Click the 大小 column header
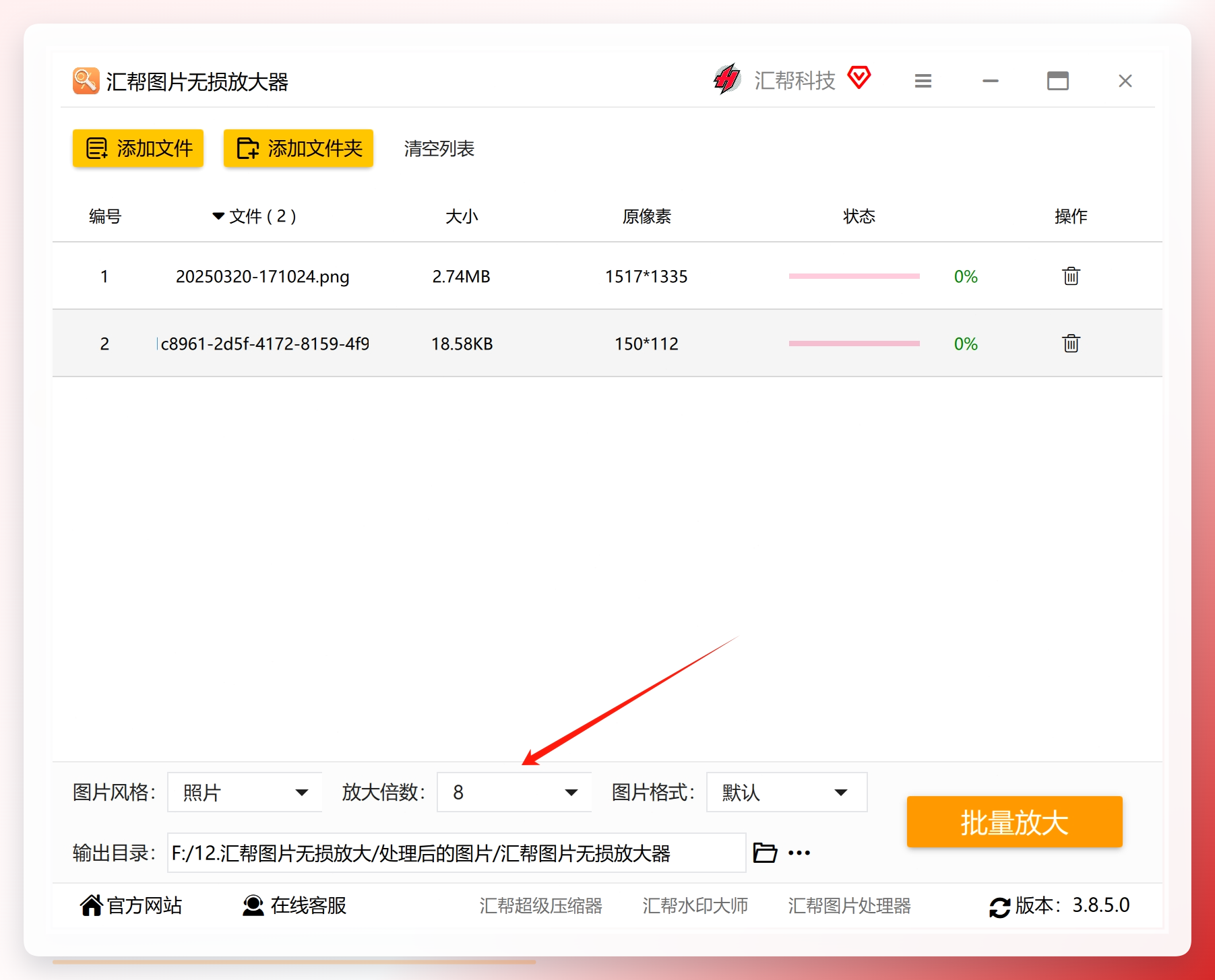This screenshot has width=1215, height=980. (462, 216)
